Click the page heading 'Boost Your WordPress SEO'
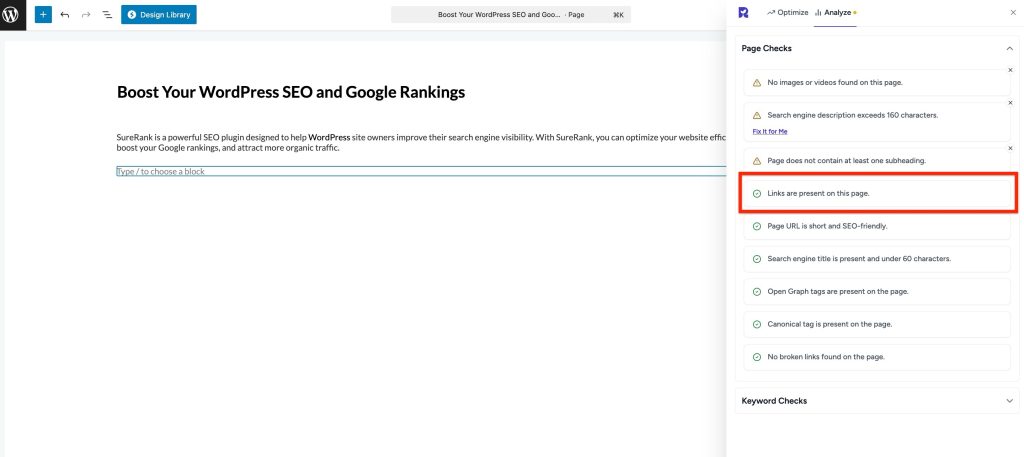This screenshot has height=457, width=1024. (291, 92)
